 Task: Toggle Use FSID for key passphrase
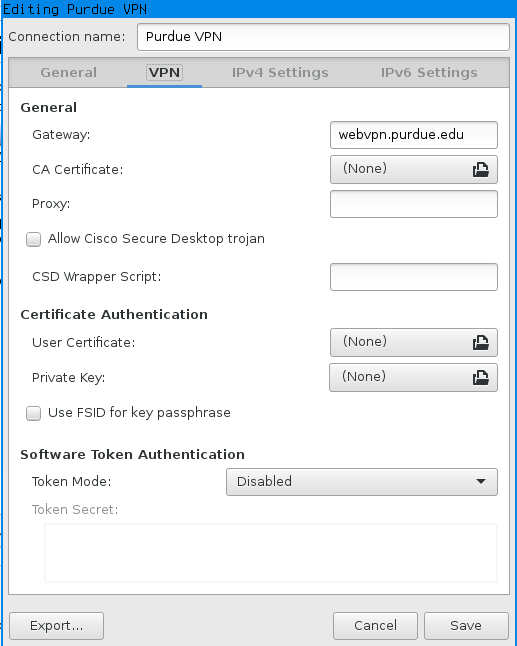[x=33, y=413]
